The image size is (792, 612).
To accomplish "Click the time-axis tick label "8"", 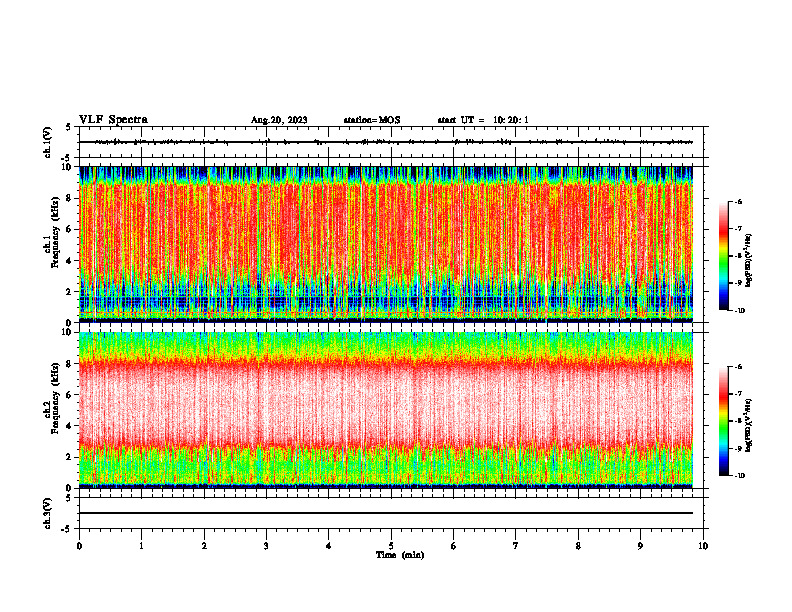I will coord(578,546).
